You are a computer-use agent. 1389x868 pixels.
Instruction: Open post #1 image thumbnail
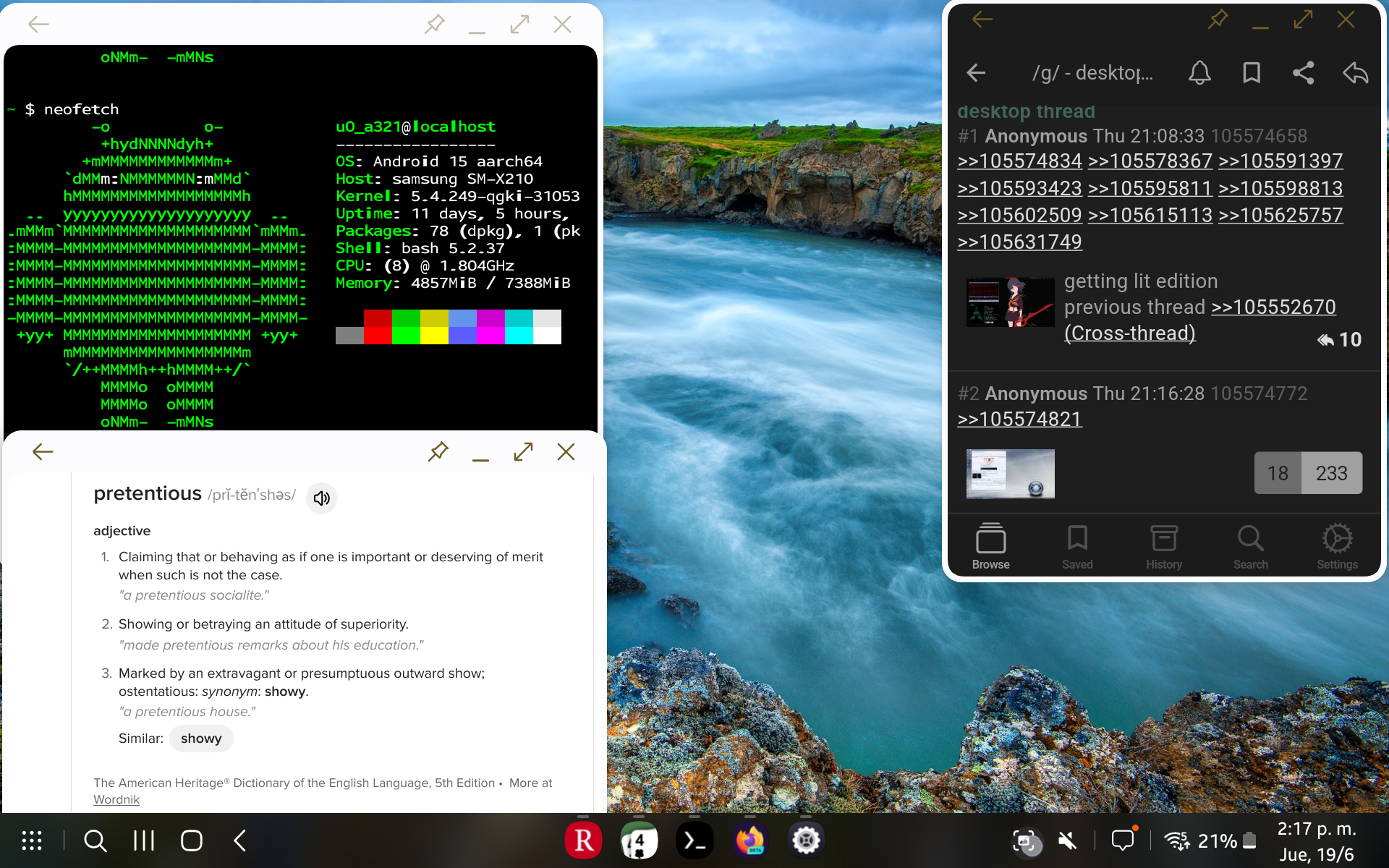(1011, 302)
